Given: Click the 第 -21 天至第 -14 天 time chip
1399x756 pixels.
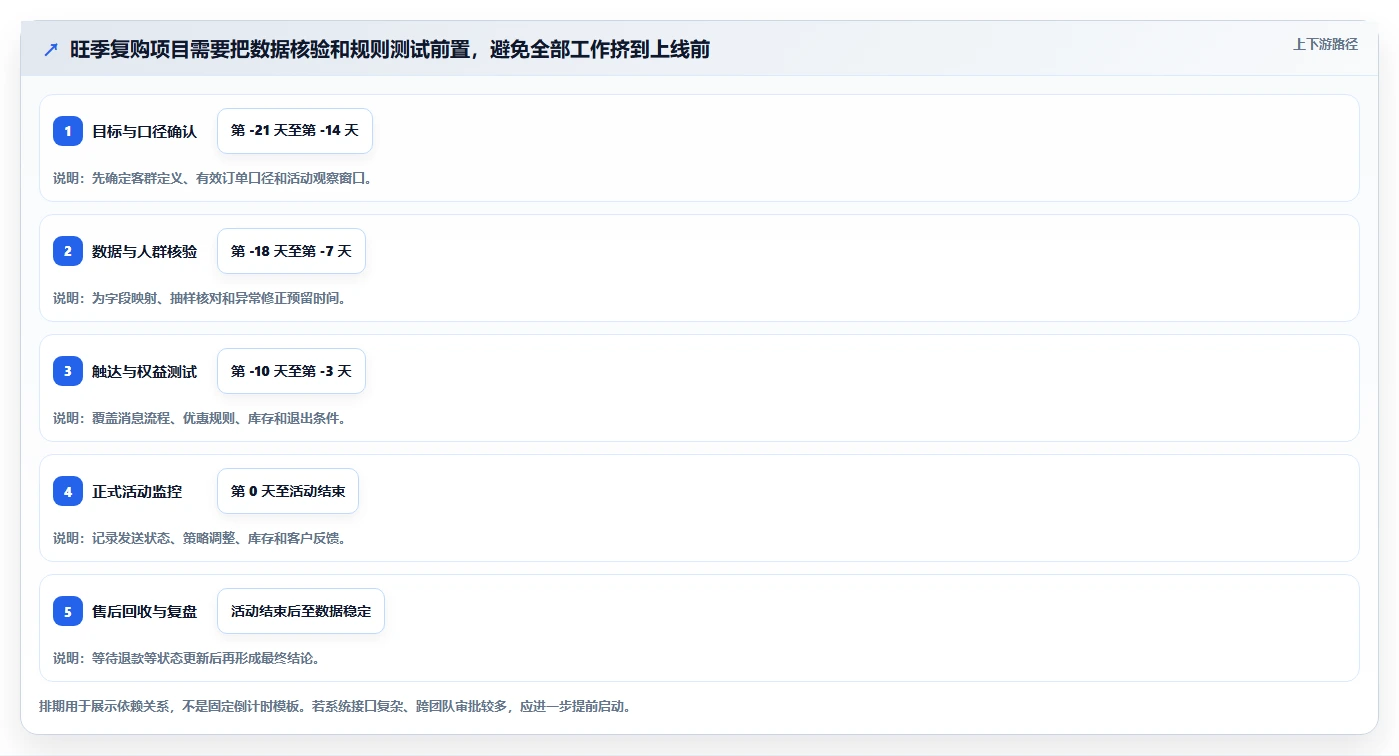Looking at the screenshot, I should click(295, 131).
